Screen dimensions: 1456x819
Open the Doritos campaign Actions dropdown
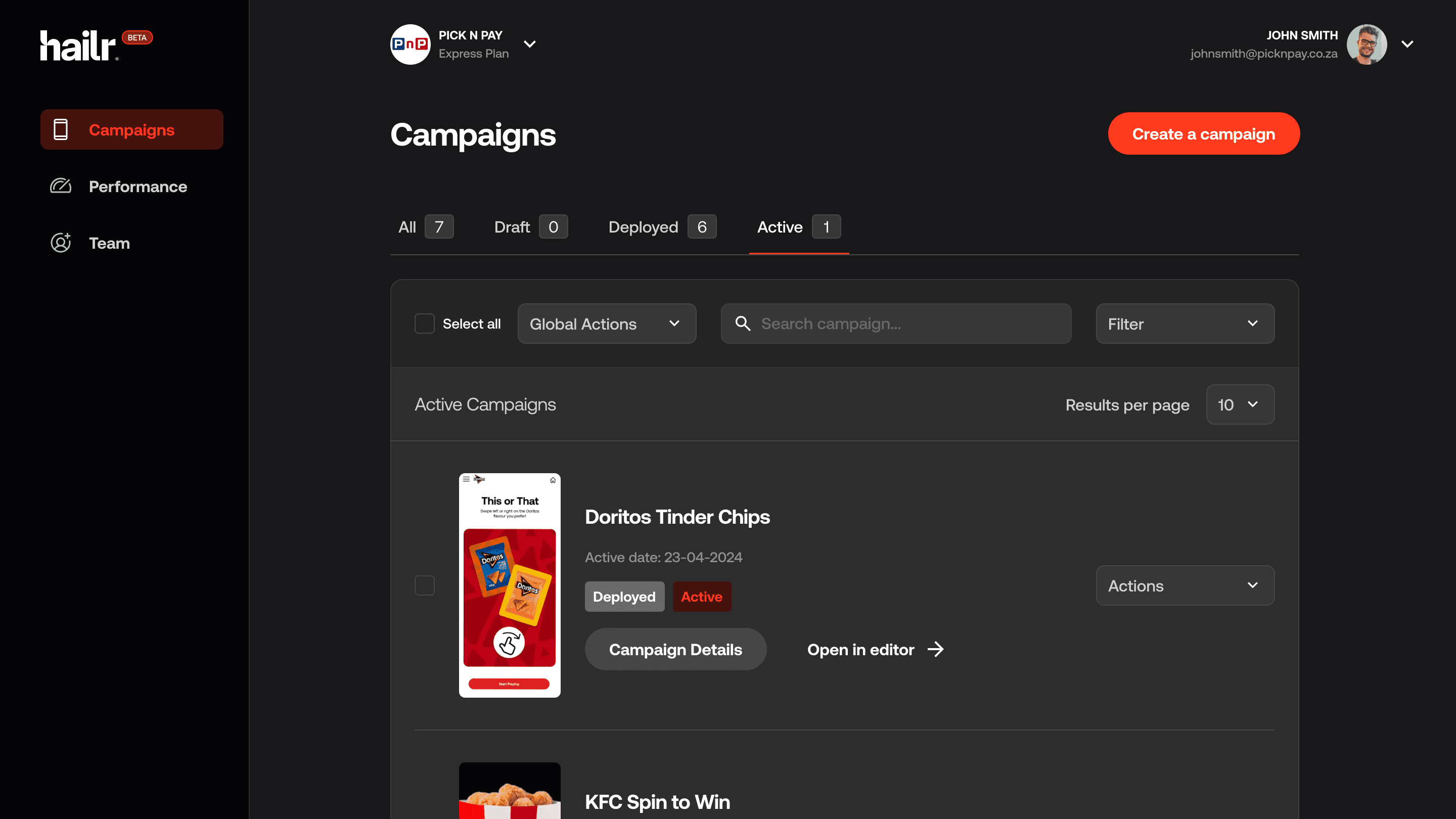point(1185,585)
